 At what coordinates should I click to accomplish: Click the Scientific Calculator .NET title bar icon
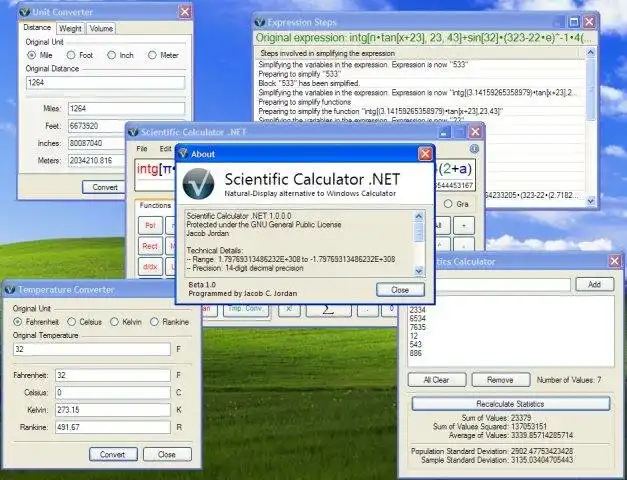tap(133, 132)
